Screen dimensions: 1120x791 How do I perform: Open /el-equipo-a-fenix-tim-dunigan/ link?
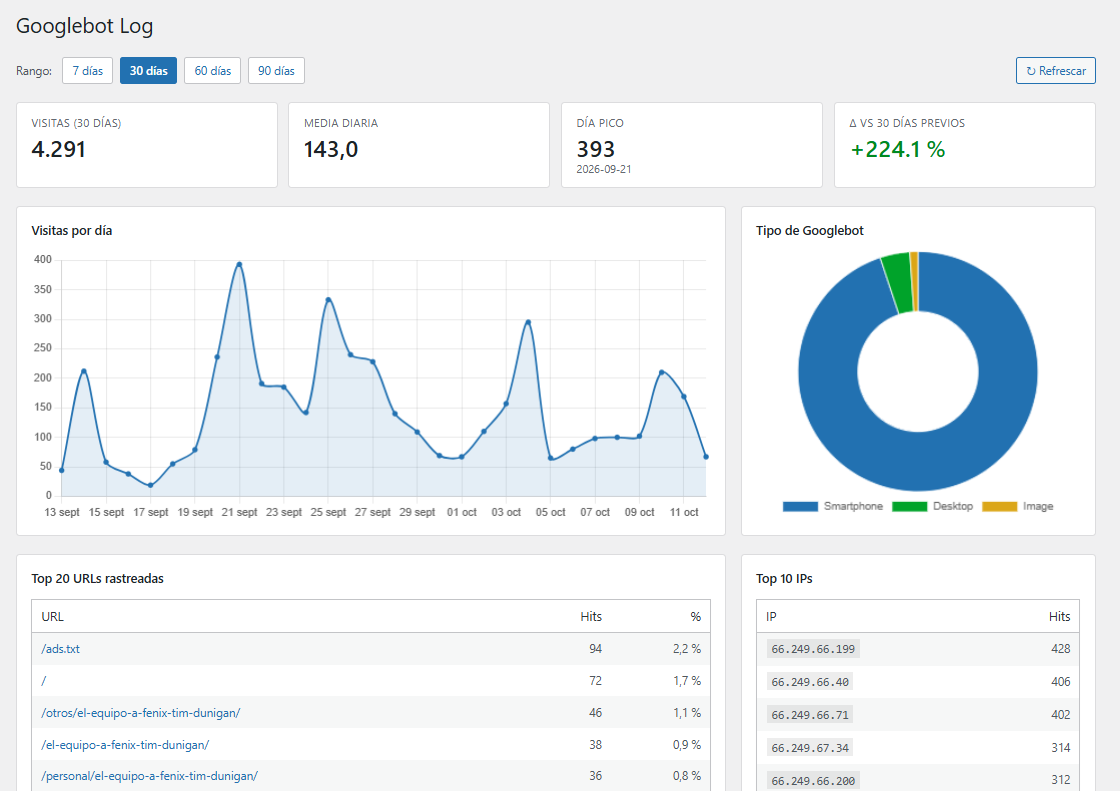coord(125,745)
